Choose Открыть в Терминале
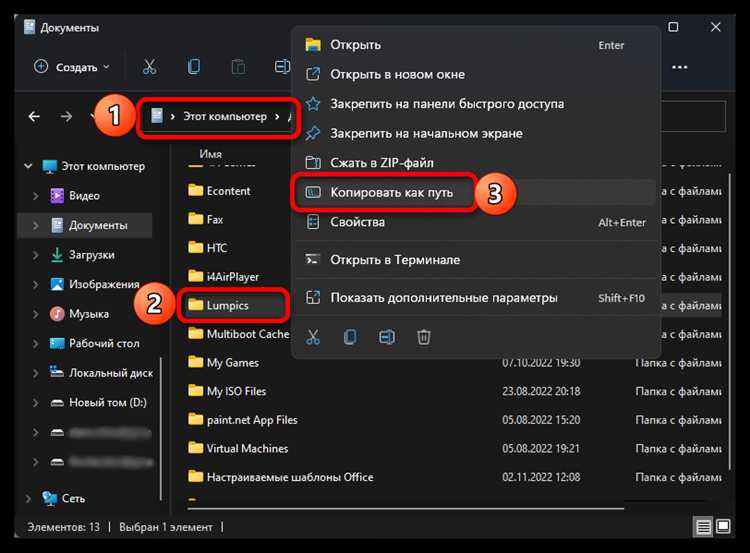Screen dimensions: 750x553 475,260
